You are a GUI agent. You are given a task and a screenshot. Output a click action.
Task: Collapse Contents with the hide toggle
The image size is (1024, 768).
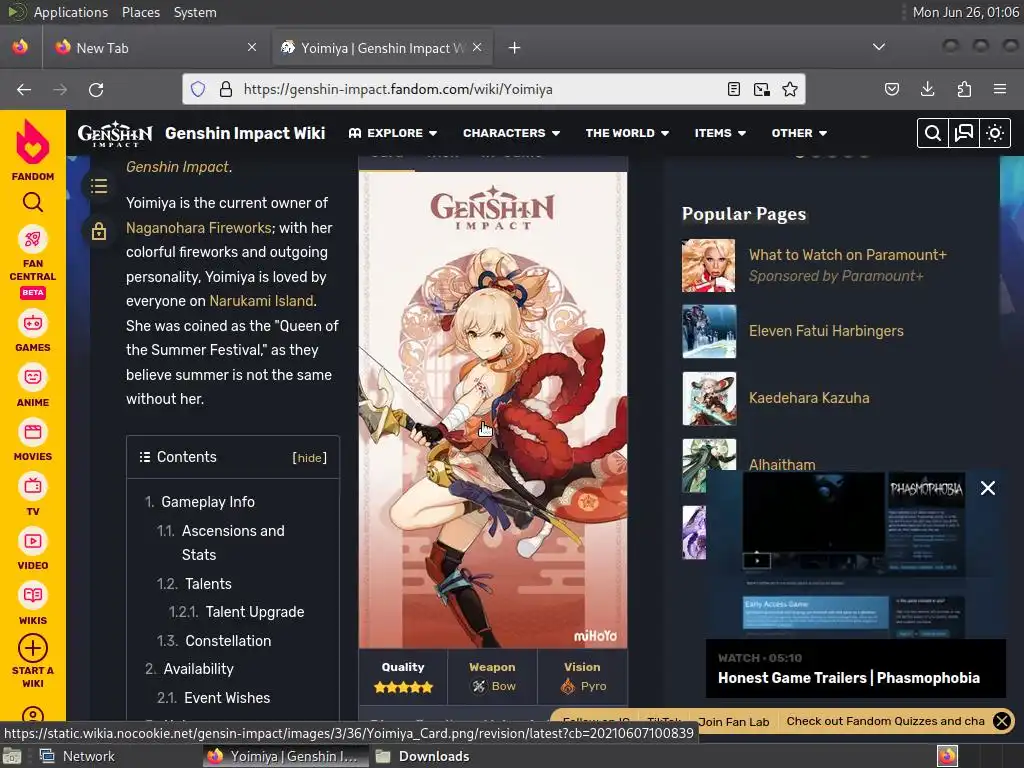click(310, 458)
